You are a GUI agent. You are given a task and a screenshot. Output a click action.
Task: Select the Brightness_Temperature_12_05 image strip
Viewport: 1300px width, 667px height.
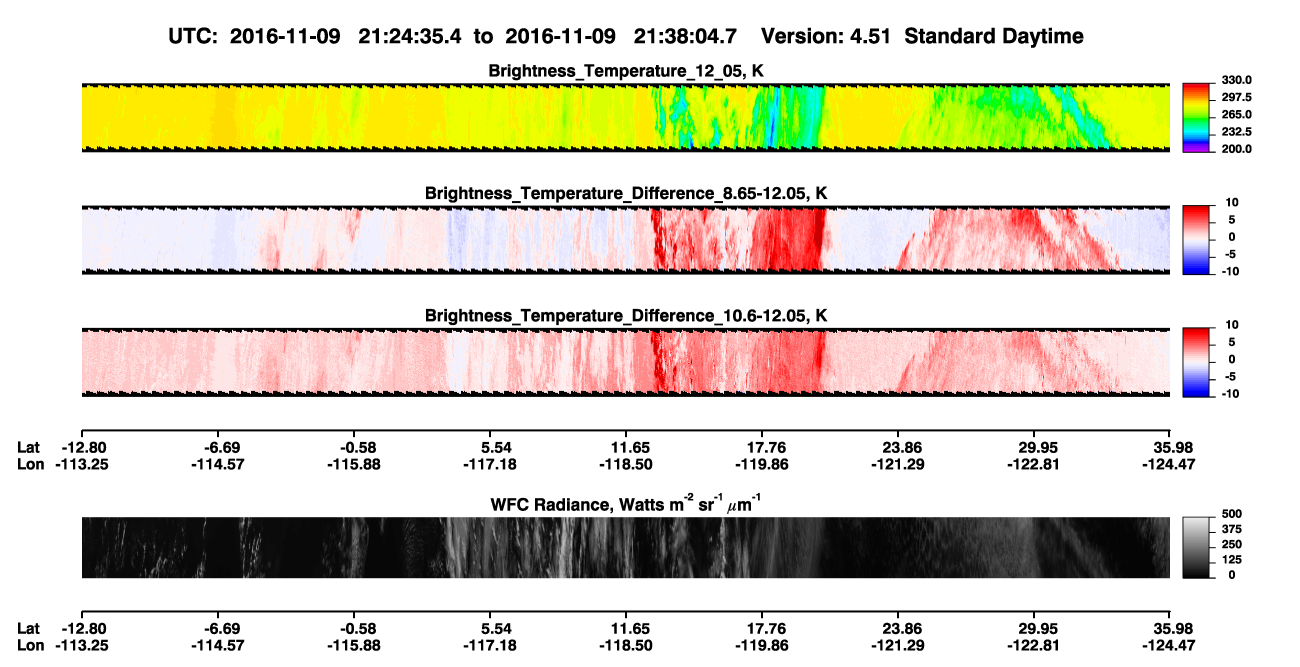[625, 117]
